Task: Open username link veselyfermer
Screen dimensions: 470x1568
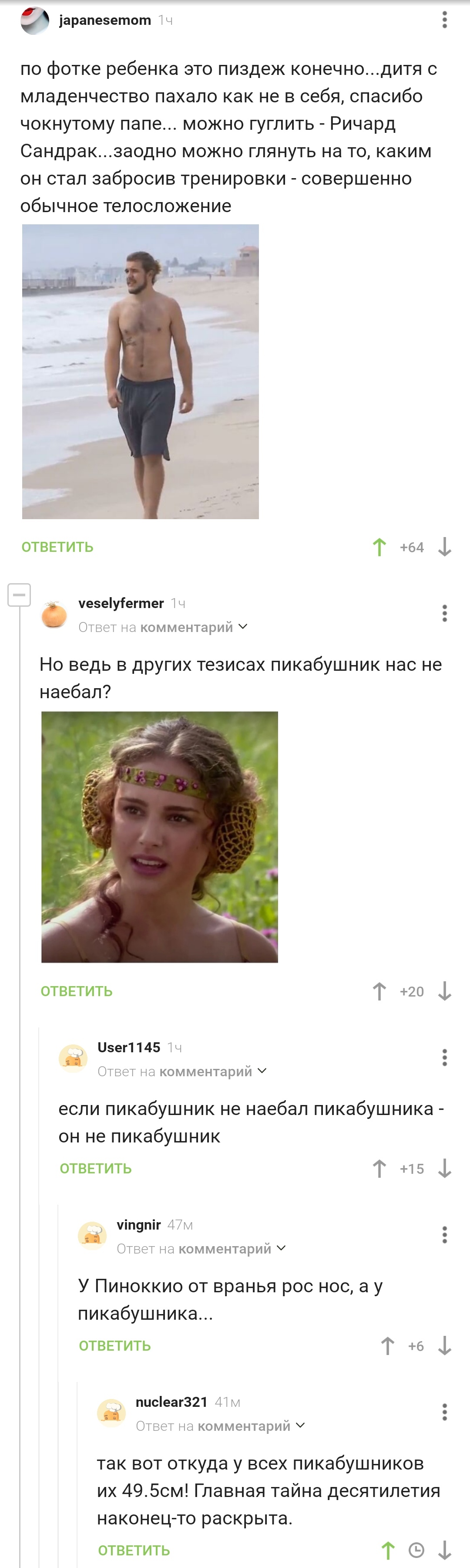Action: [x=121, y=603]
